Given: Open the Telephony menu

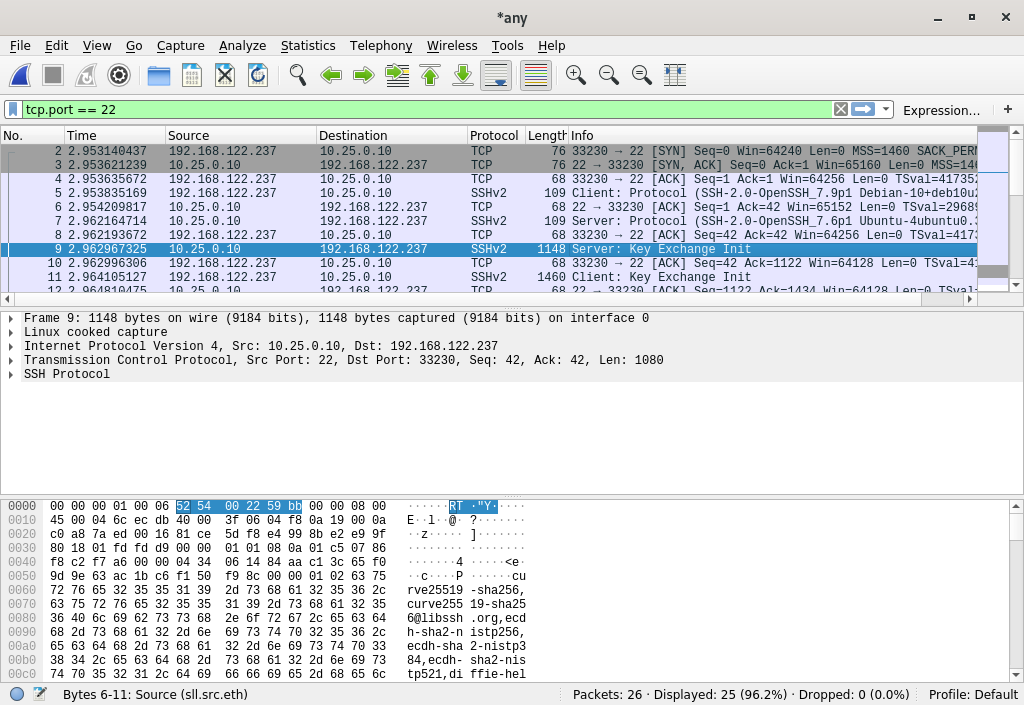Looking at the screenshot, I should (381, 46).
